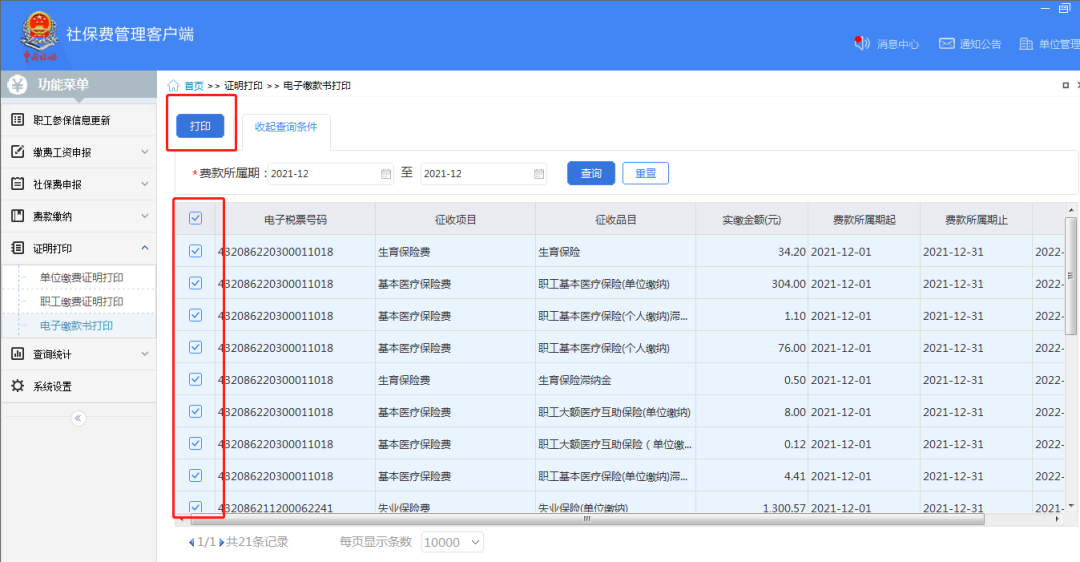Click ticket number 432086211200062241
This screenshot has height=562, width=1080.
click(x=276, y=508)
